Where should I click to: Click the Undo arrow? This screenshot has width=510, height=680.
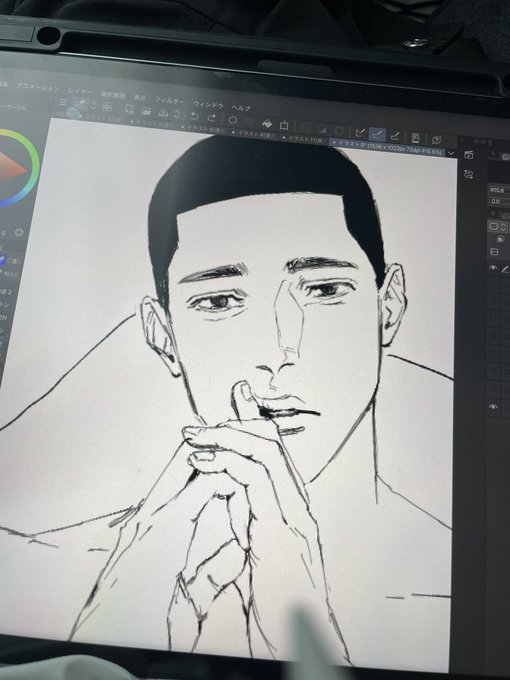point(195,116)
